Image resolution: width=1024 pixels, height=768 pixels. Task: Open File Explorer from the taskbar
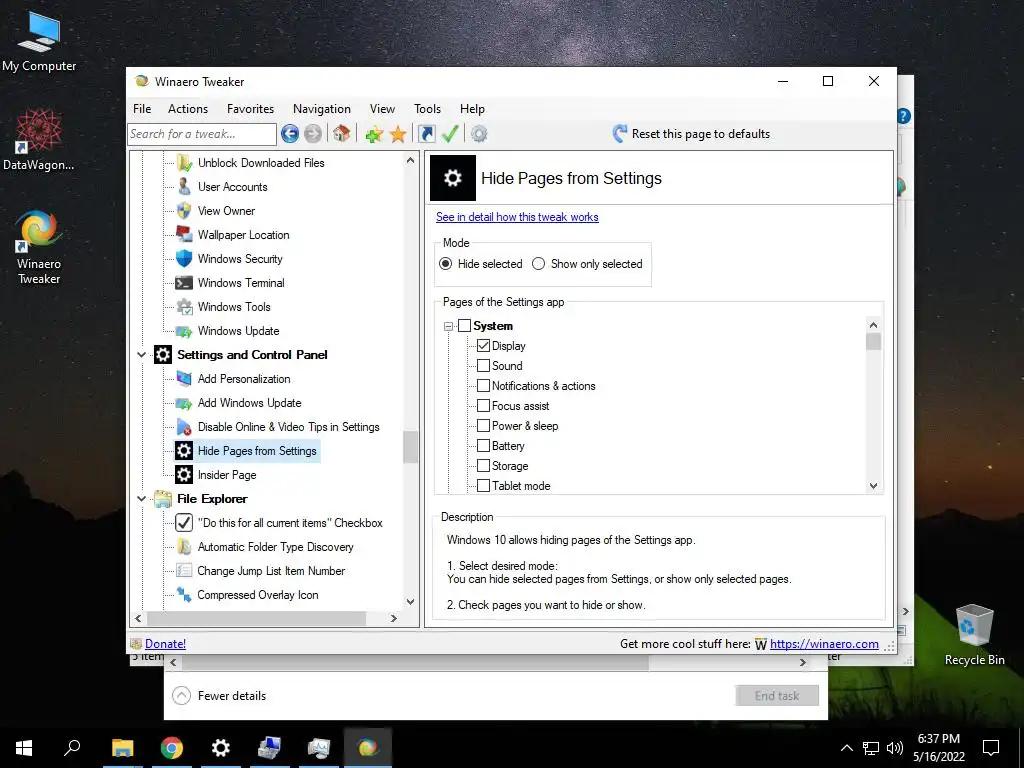pyautogui.click(x=123, y=748)
